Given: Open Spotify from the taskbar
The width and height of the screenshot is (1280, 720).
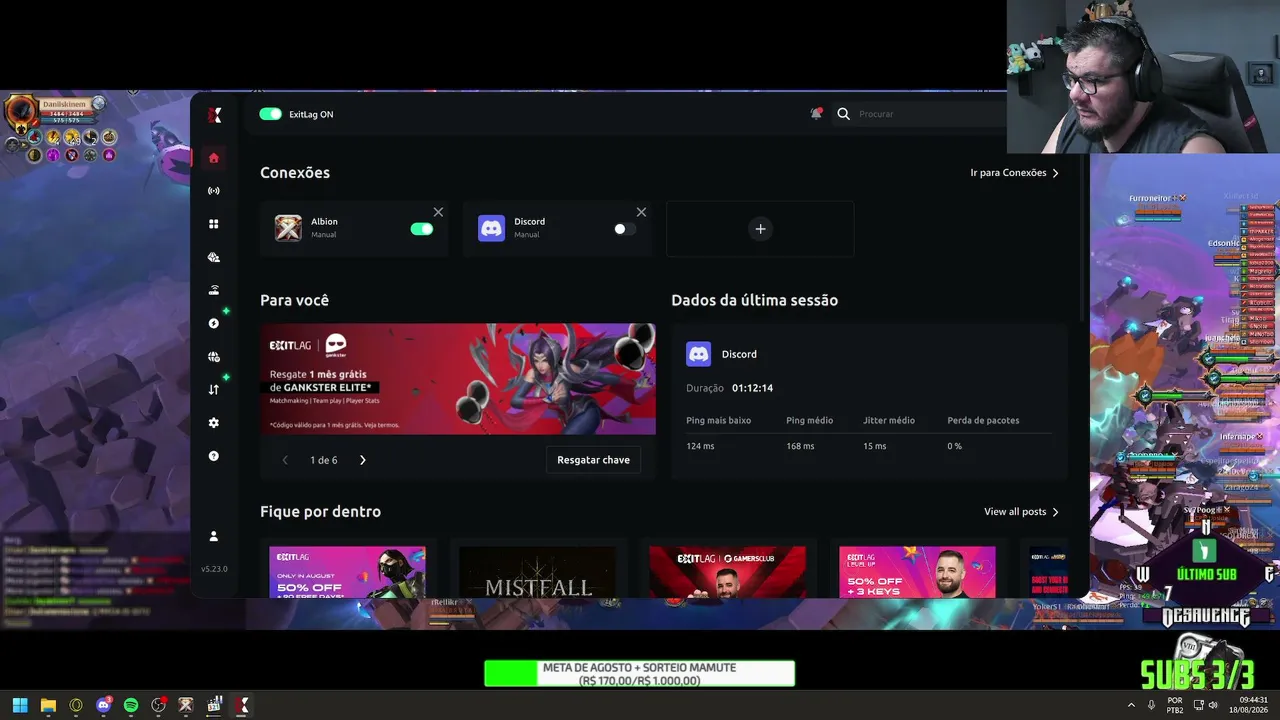Looking at the screenshot, I should coord(131,705).
